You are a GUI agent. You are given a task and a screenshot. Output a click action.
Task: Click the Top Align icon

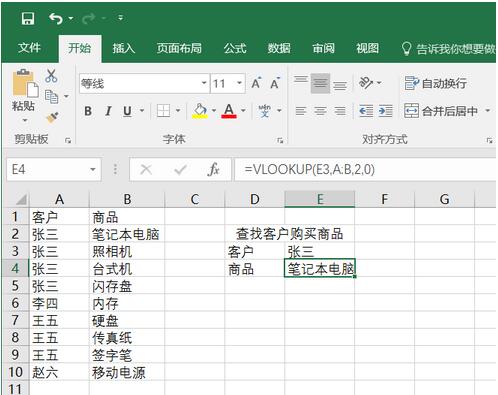point(301,80)
